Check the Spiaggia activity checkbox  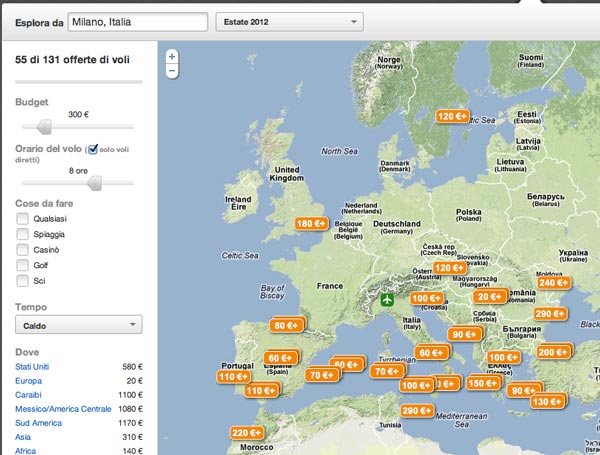click(x=22, y=234)
